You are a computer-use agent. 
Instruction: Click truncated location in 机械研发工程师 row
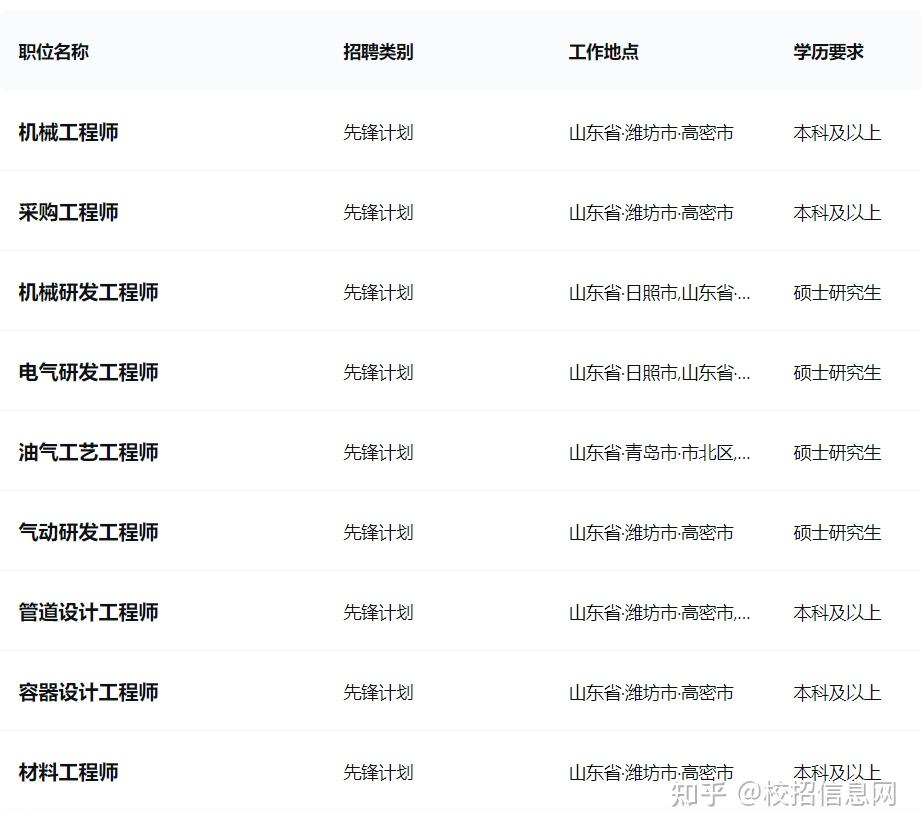click(x=659, y=292)
